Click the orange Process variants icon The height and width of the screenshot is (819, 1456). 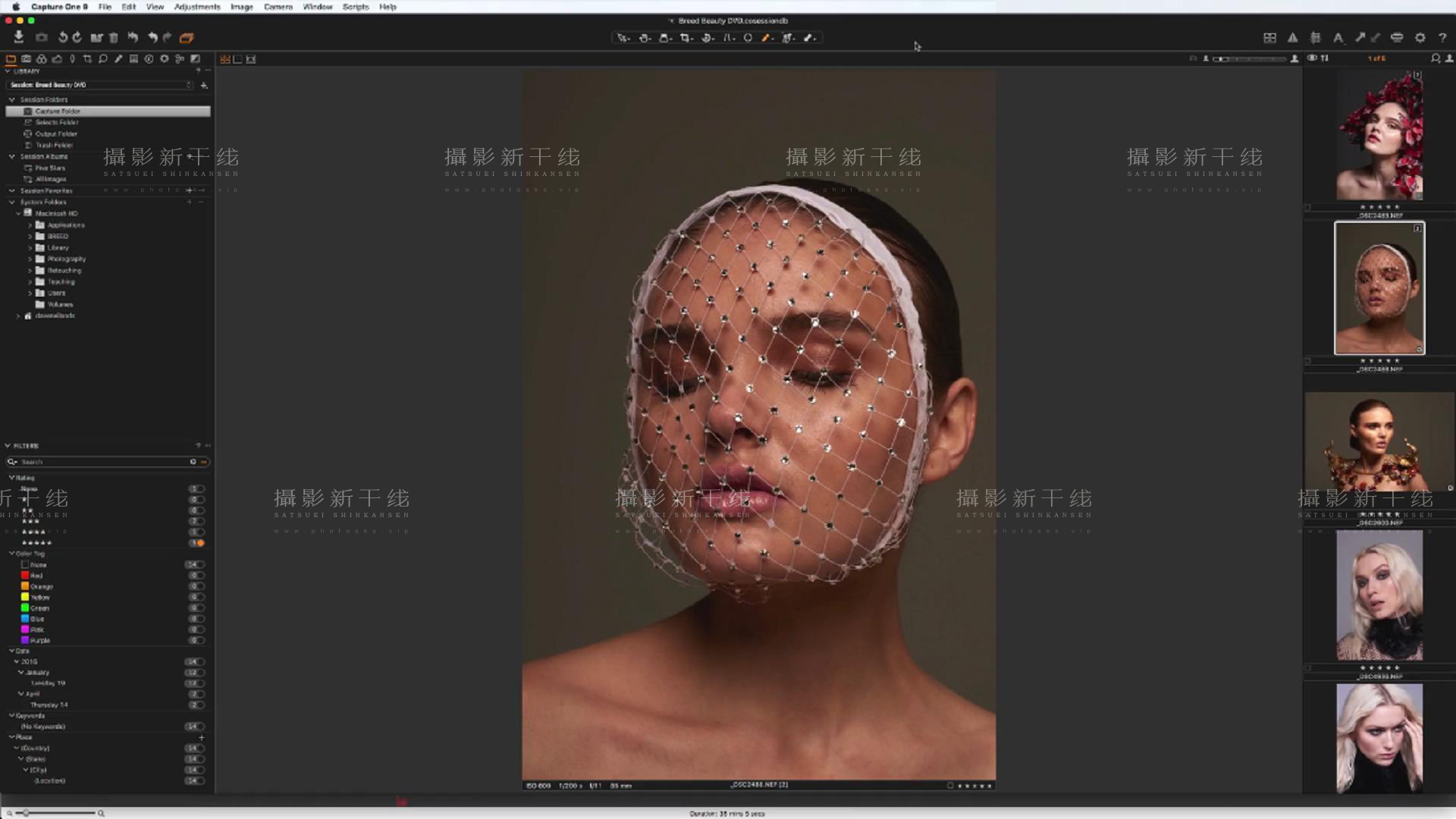(x=187, y=37)
